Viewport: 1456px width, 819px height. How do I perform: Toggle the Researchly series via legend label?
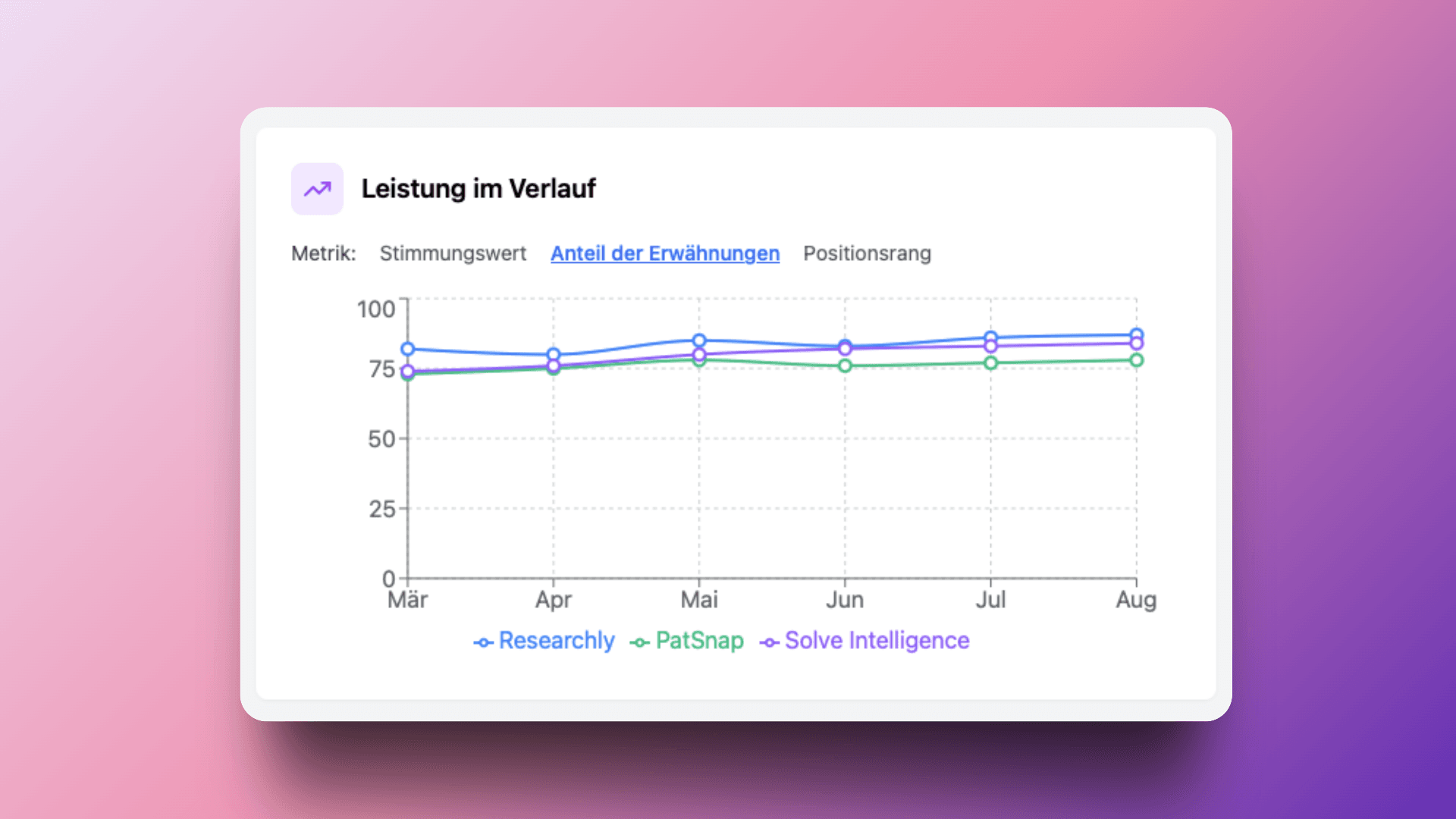tap(557, 641)
